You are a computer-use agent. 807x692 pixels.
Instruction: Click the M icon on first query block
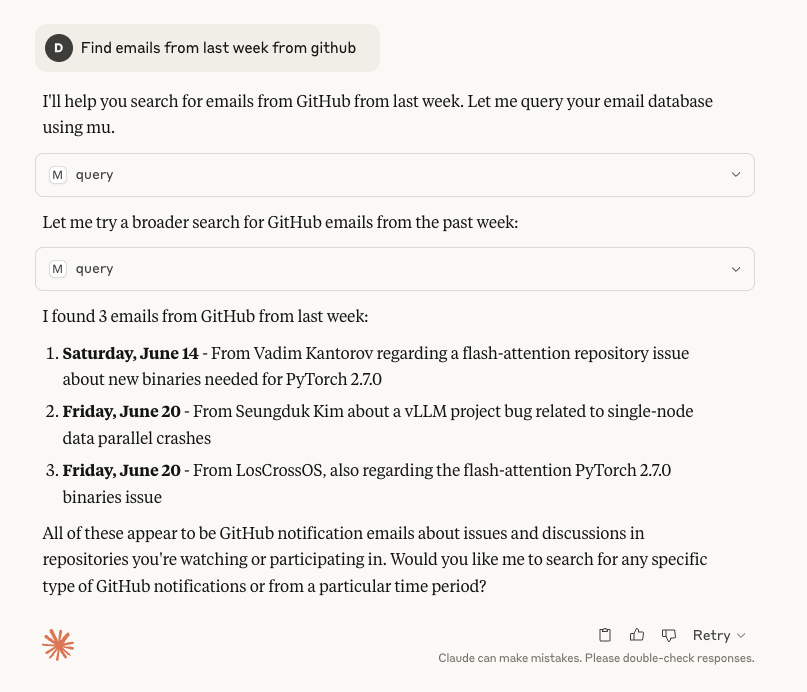pyautogui.click(x=58, y=175)
